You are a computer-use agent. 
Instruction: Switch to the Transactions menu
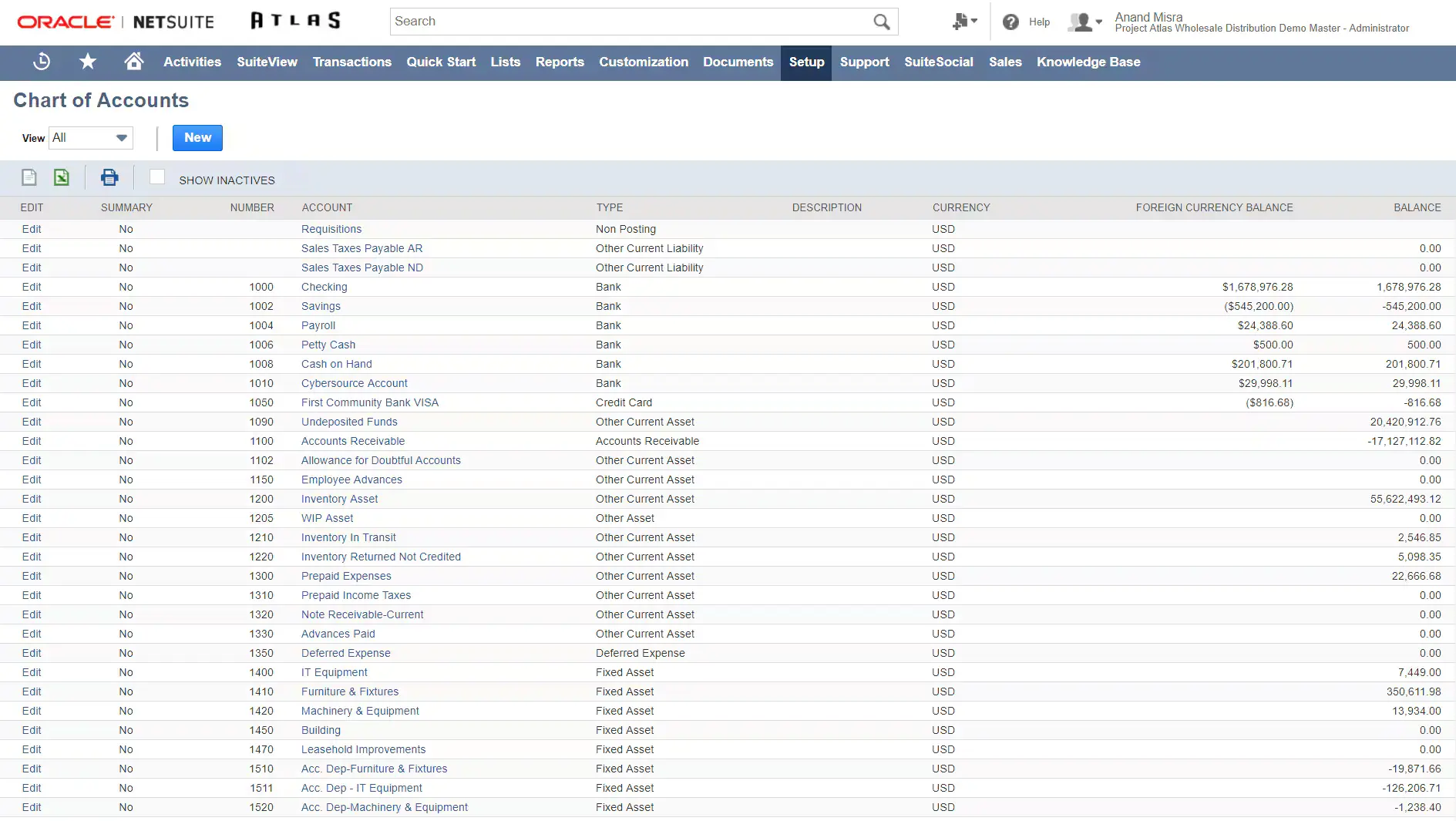pyautogui.click(x=351, y=62)
